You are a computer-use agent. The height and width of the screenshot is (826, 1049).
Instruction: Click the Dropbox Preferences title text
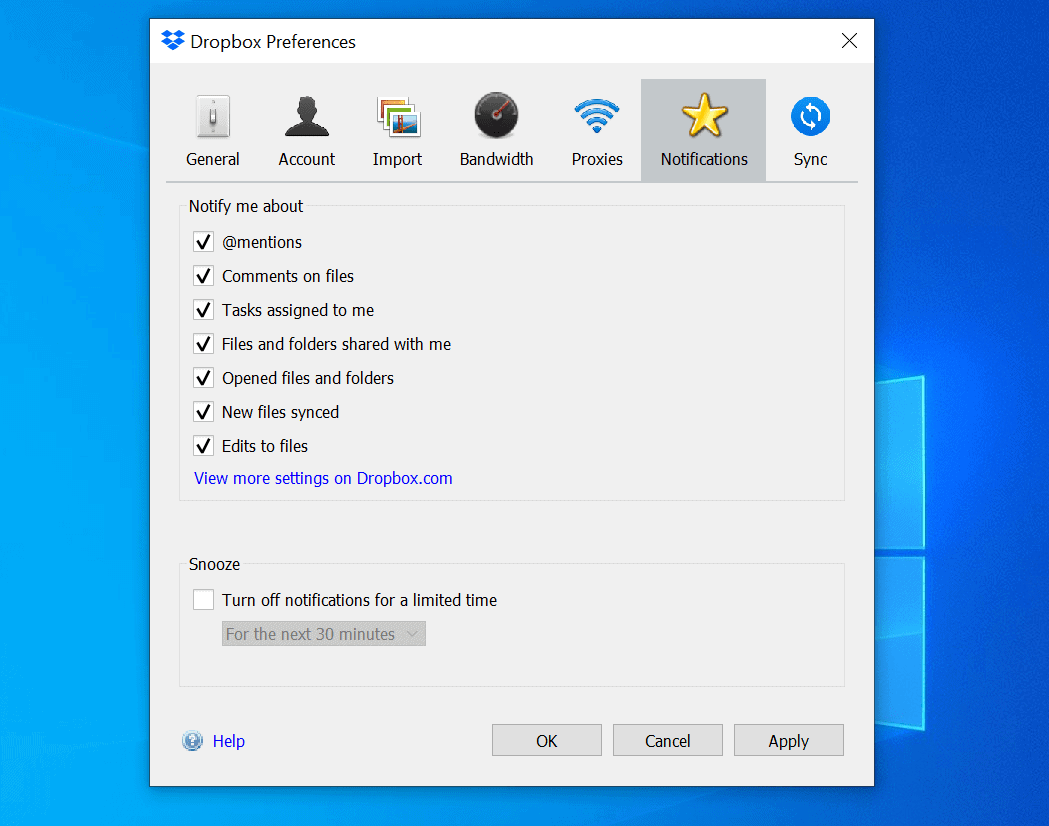click(x=273, y=41)
